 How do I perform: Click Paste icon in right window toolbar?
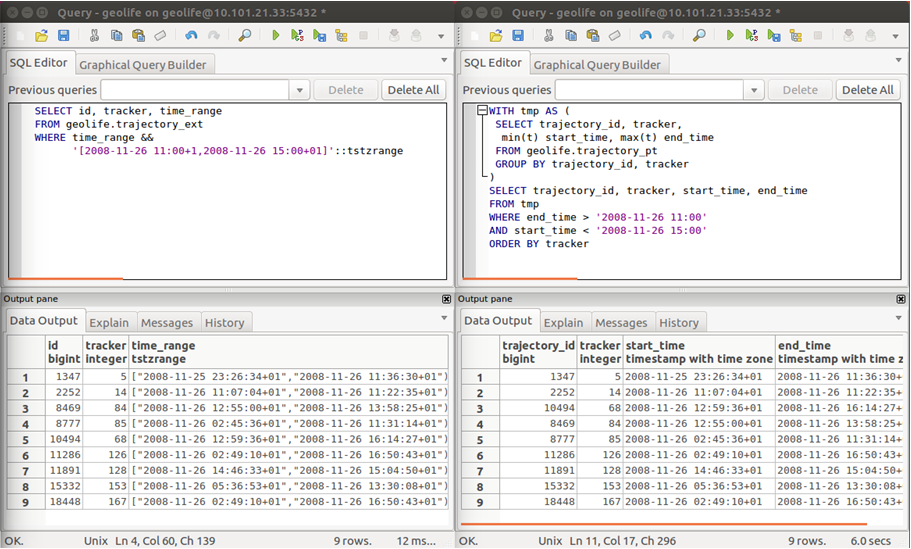point(593,35)
